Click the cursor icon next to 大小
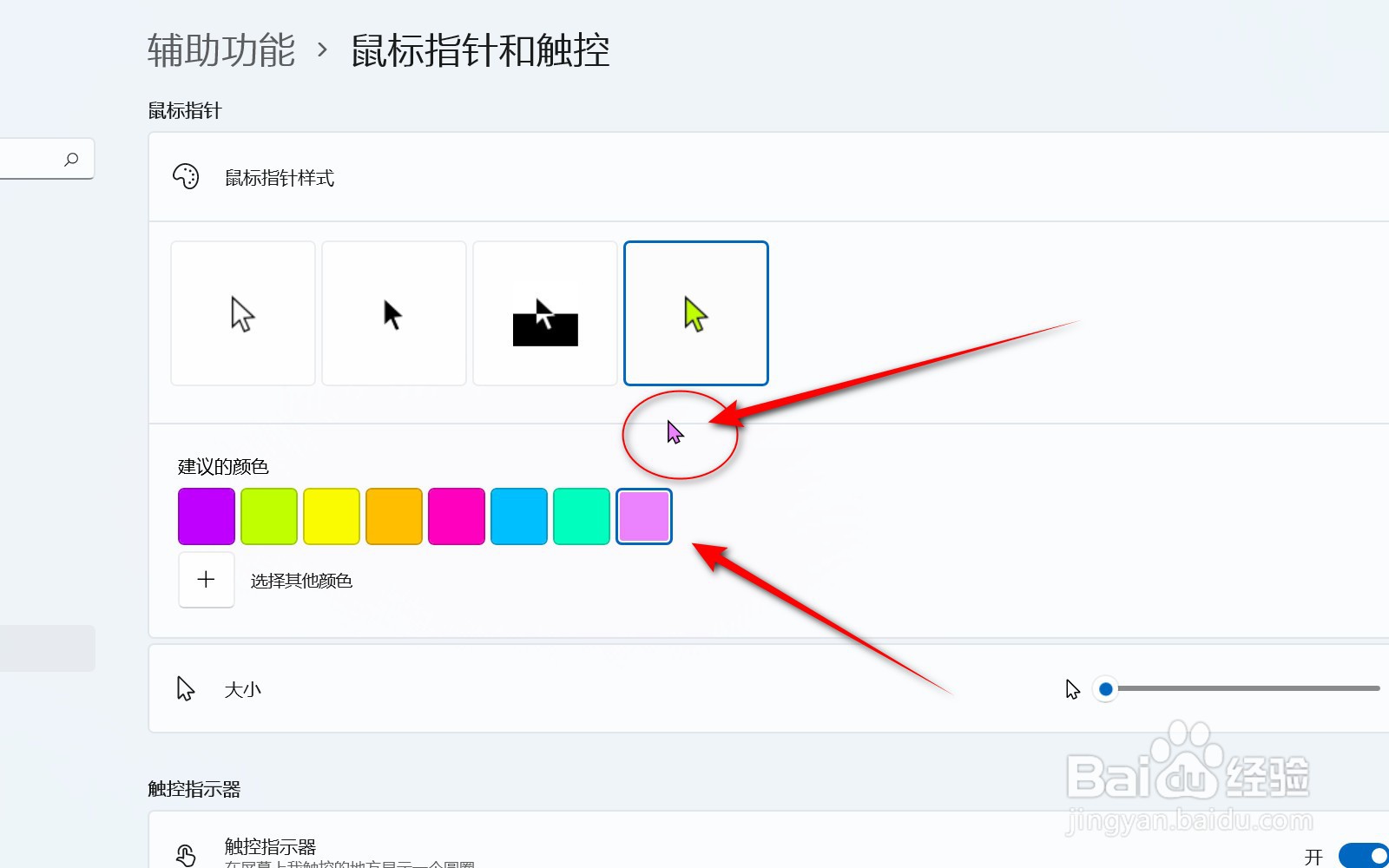Screen dimensions: 1389x868 (186, 689)
